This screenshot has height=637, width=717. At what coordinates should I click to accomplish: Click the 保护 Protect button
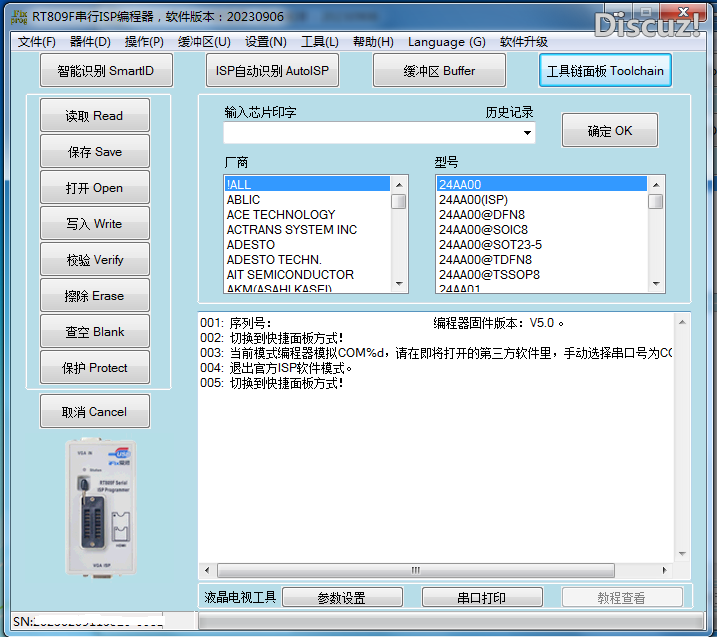pos(95,367)
